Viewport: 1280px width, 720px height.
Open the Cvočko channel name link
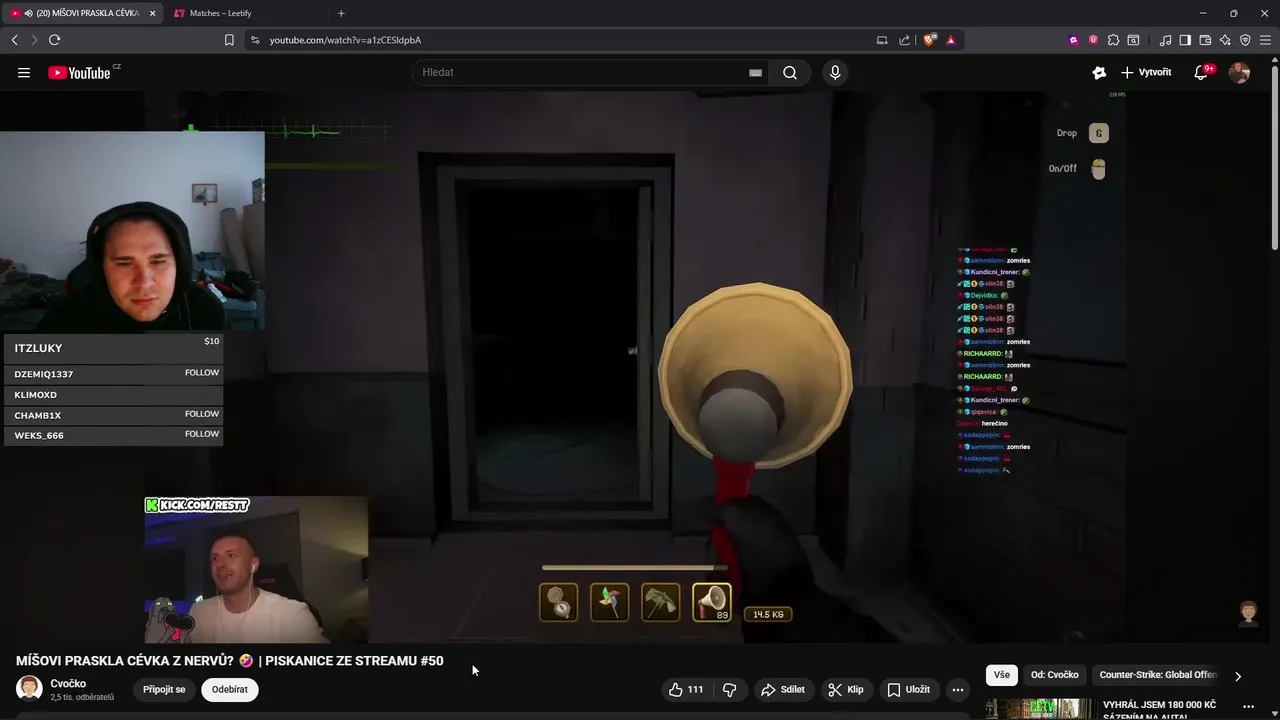68,683
